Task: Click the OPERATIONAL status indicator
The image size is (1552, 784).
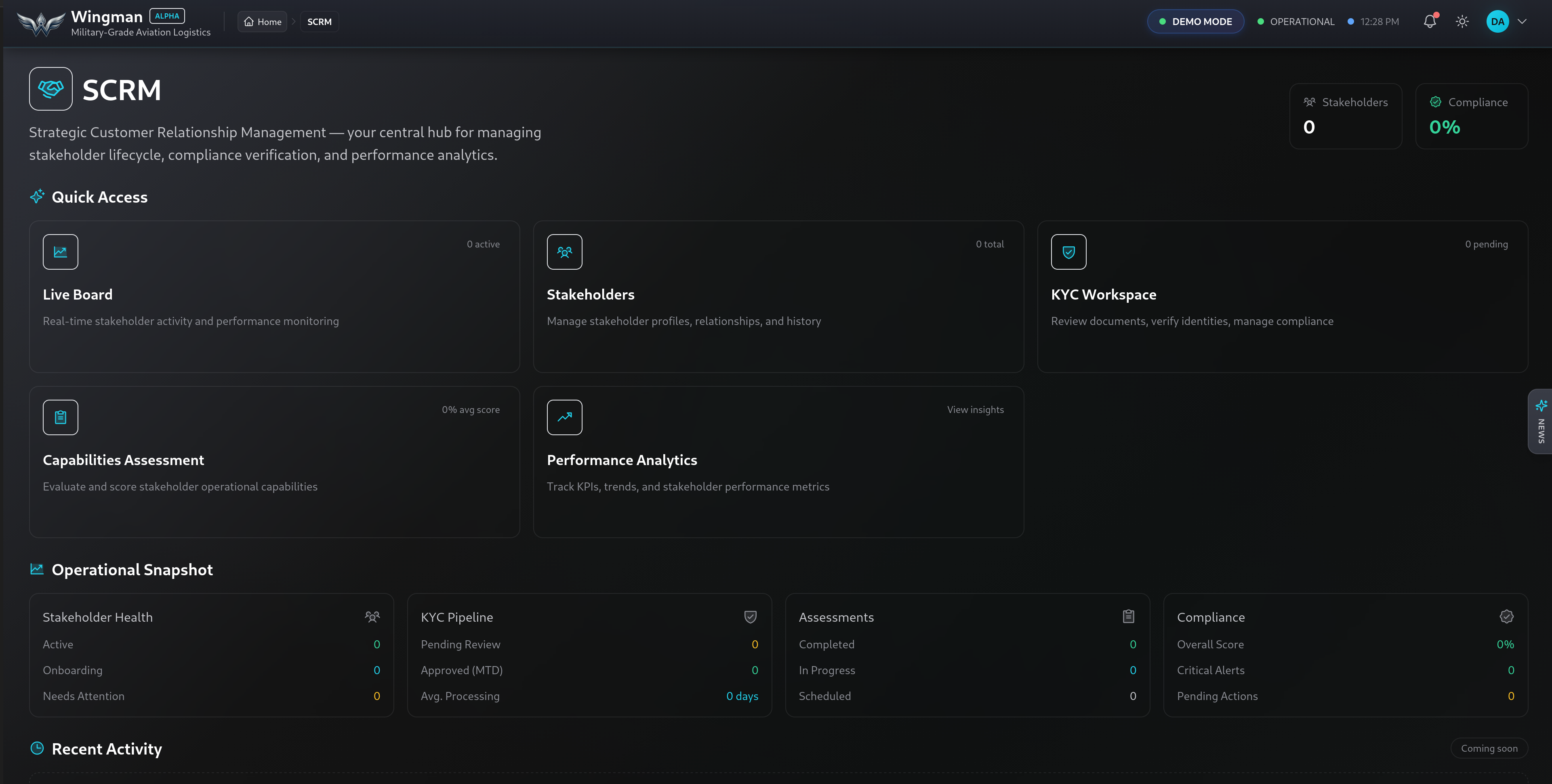Action: point(1296,21)
